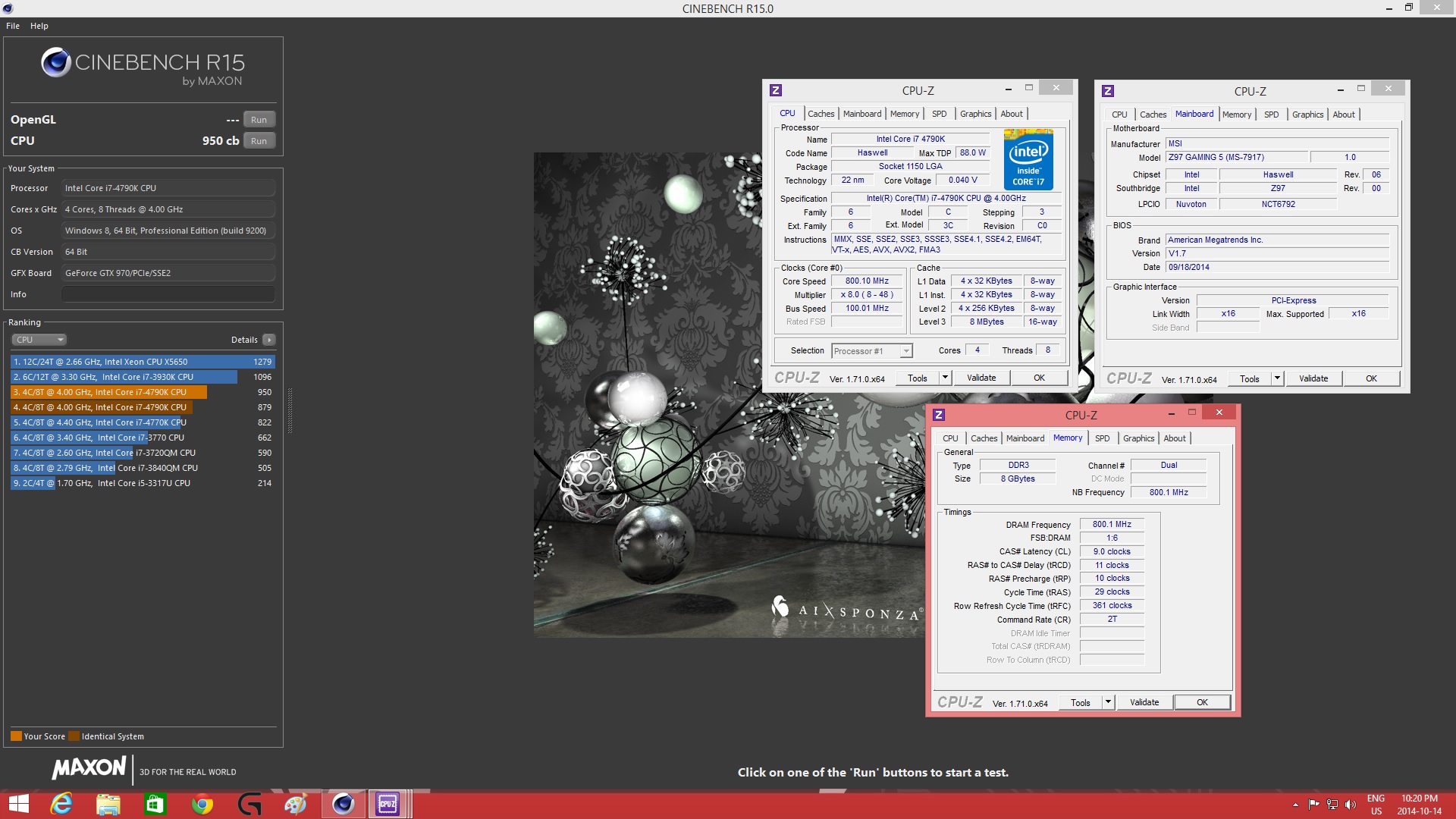The width and height of the screenshot is (1456, 819).
Task: Click the Intel Core i7 badge in CPU-Z
Action: (1028, 159)
